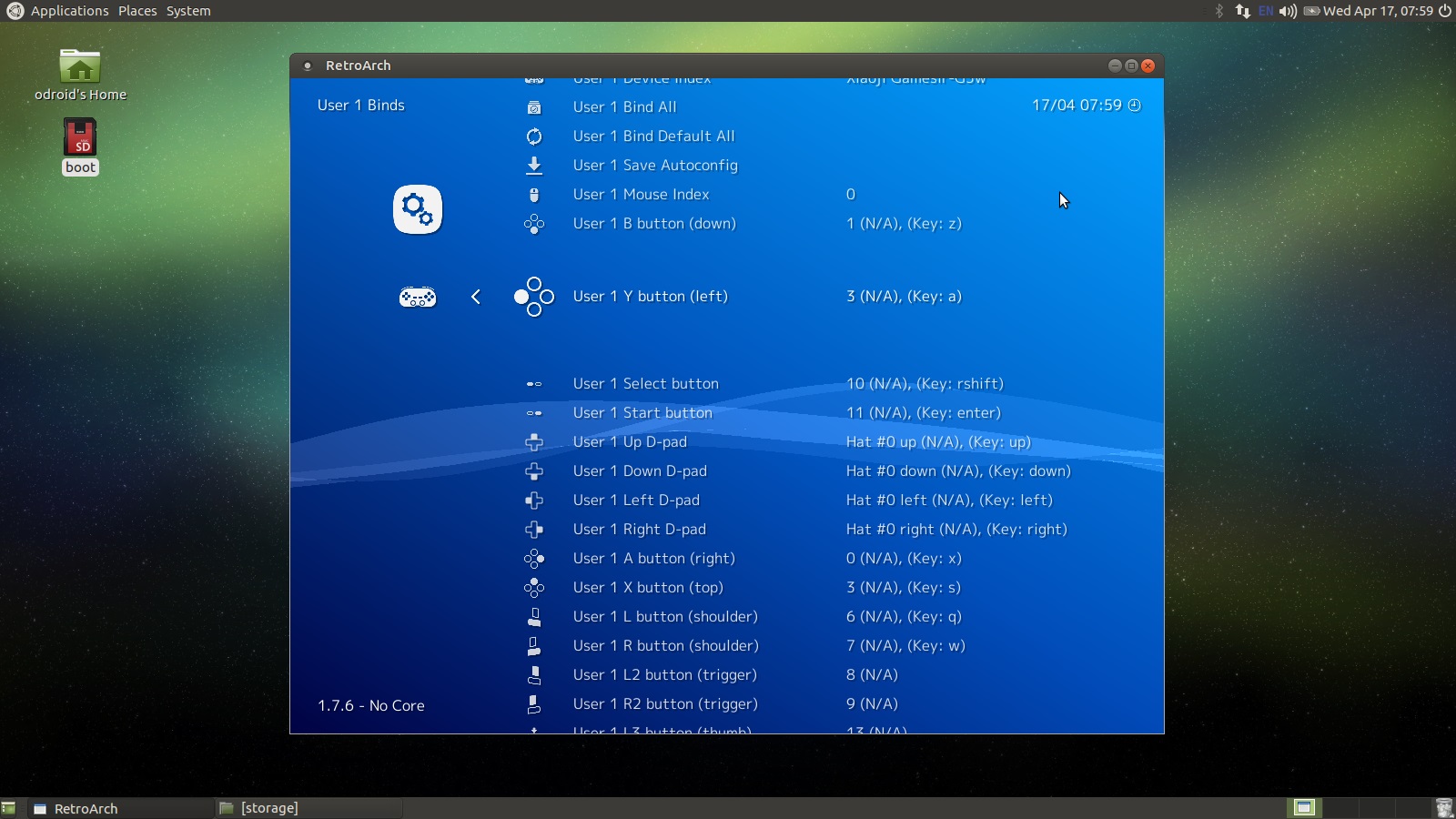Open User 1 Bind All
The image size is (1456, 819).
[x=624, y=107]
